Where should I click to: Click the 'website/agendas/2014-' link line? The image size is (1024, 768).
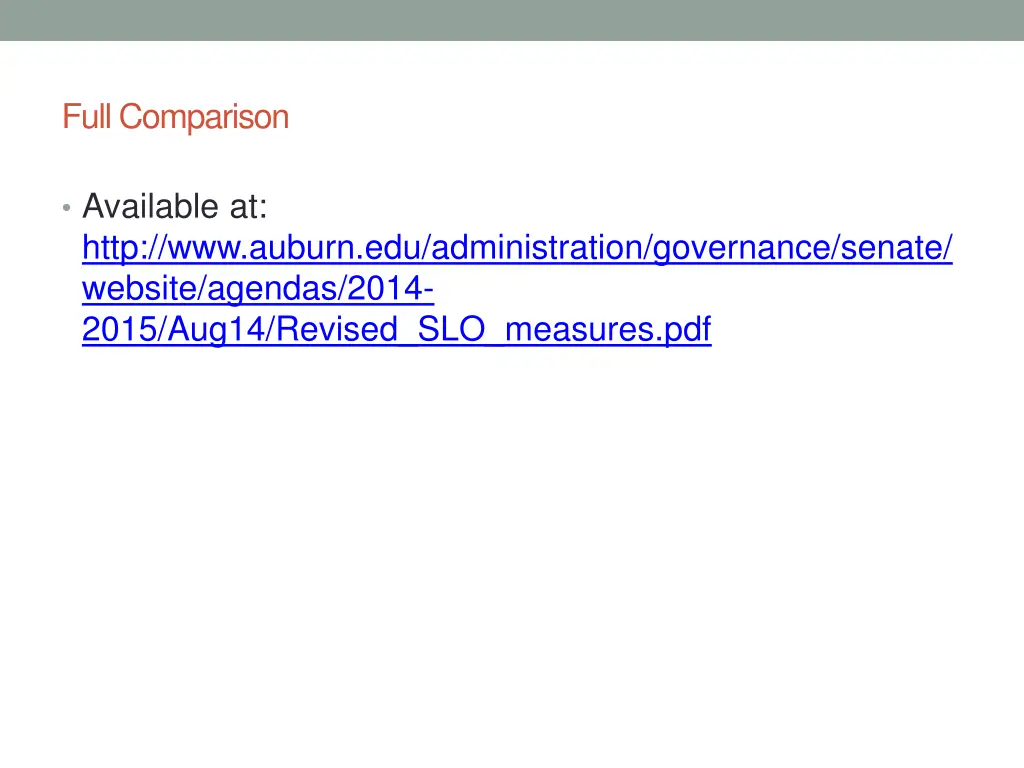[258, 289]
